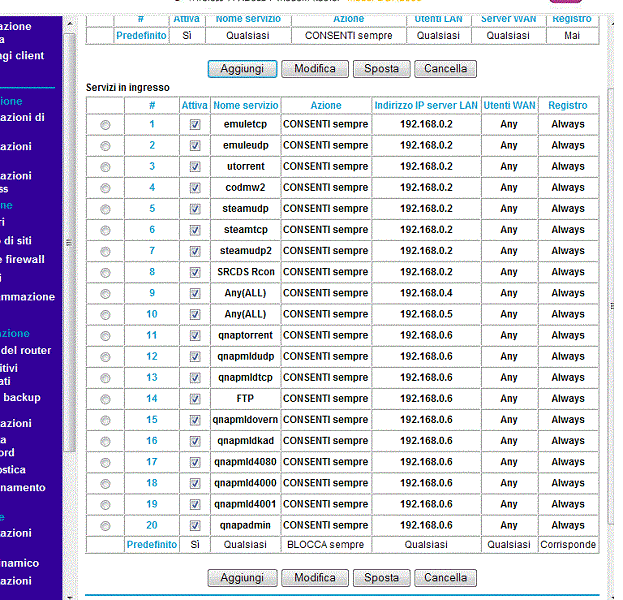Click Aggiungi below the inbound services table
This screenshot has width=623, height=600.
click(x=241, y=578)
